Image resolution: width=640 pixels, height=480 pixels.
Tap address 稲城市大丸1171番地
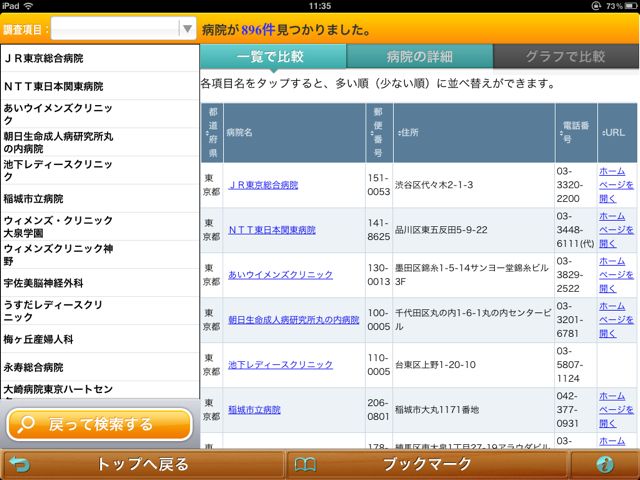437,409
